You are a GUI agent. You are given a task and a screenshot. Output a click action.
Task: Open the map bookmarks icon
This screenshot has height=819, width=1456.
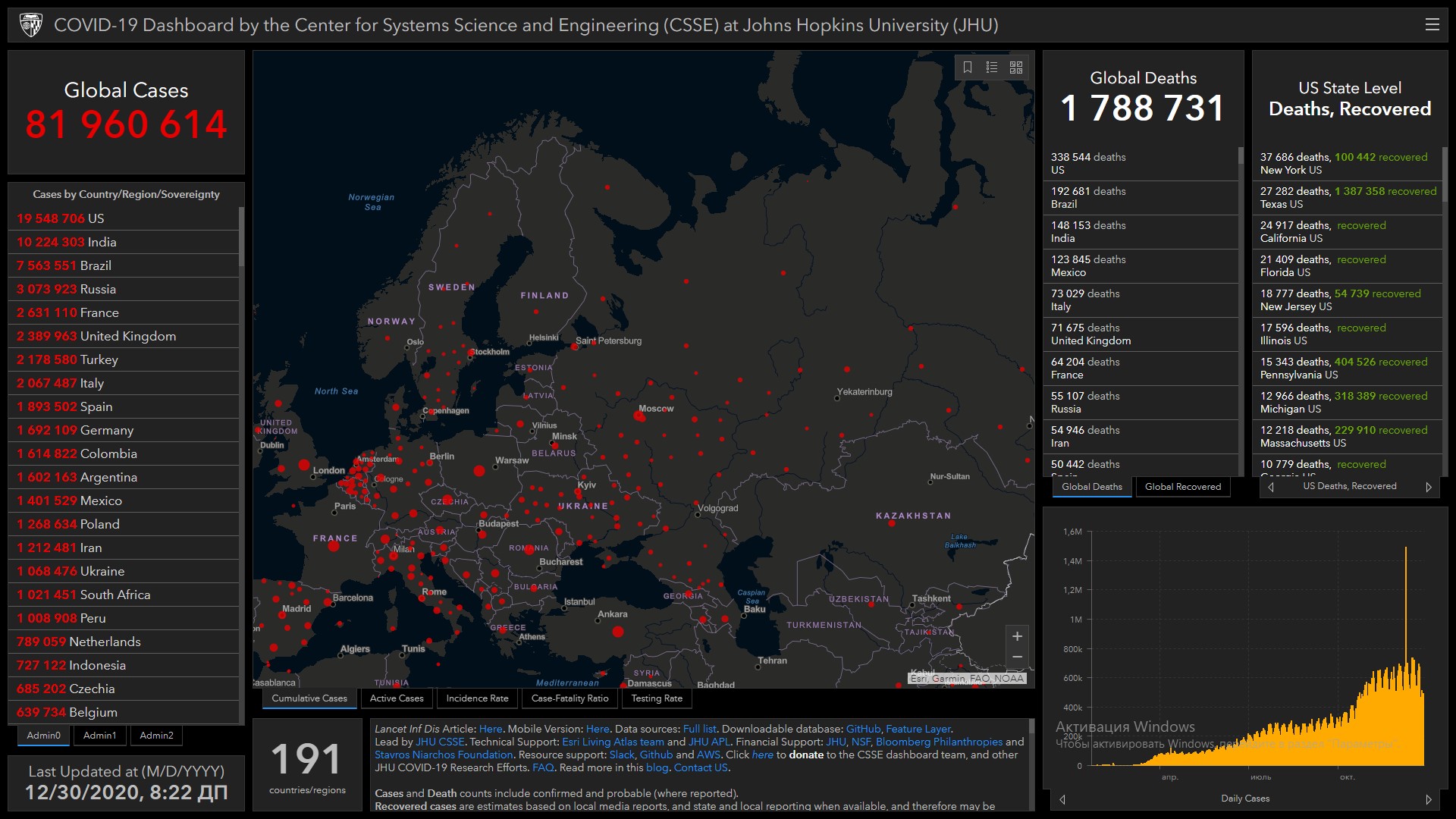pos(968,67)
